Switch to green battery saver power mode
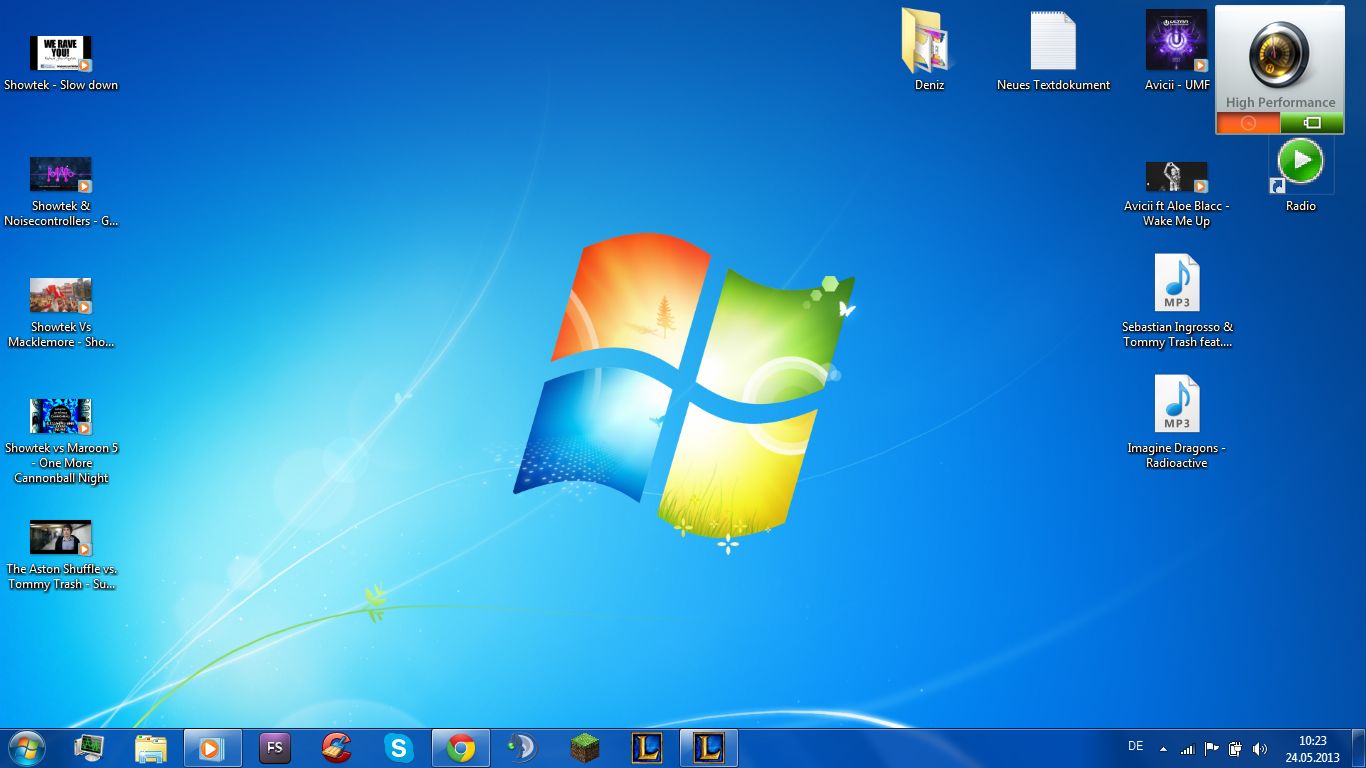The width and height of the screenshot is (1366, 768). [x=1312, y=123]
